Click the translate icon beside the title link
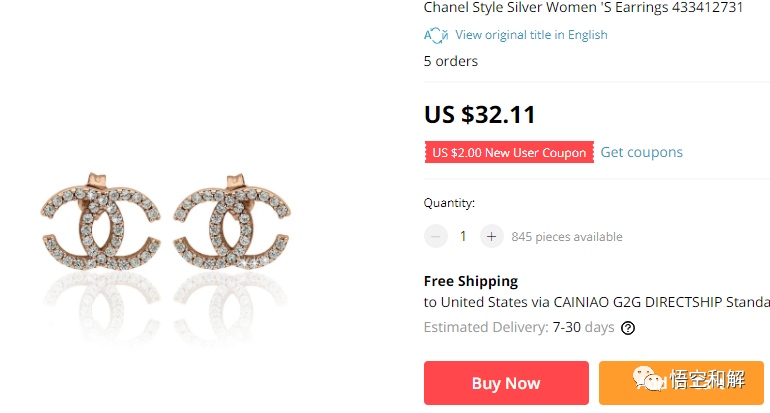This screenshot has height=413, width=770. 435,35
